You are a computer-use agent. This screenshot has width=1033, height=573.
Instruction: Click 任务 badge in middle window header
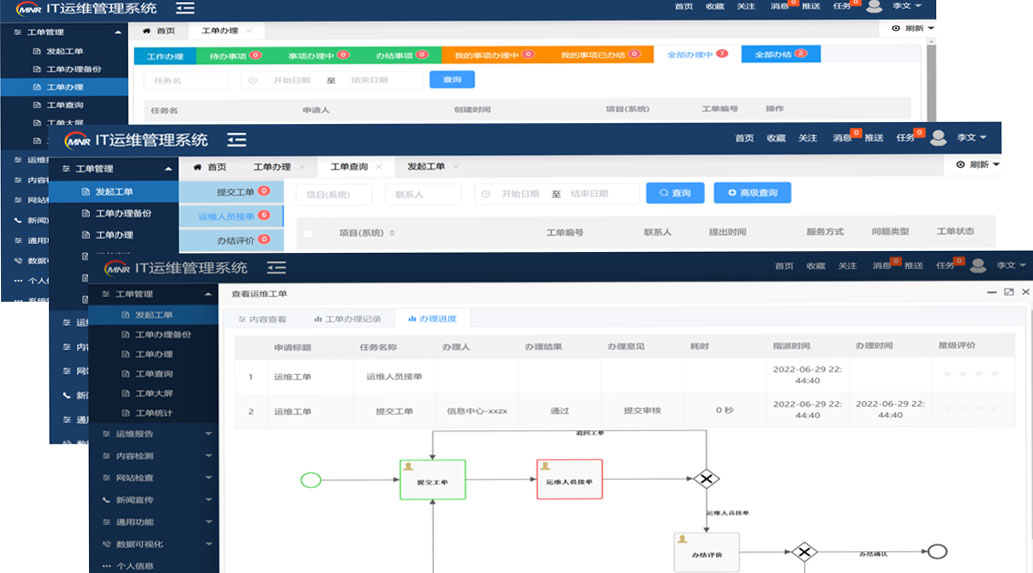pos(919,133)
